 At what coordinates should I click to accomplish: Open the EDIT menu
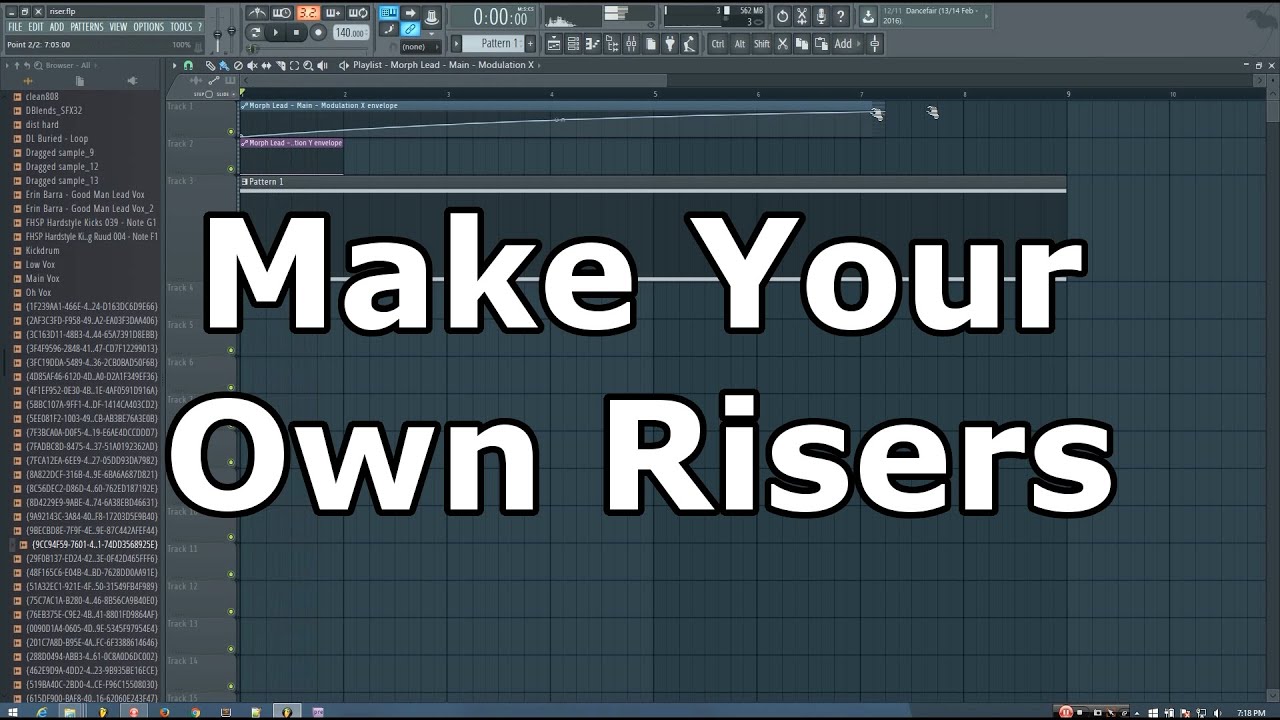coord(36,27)
